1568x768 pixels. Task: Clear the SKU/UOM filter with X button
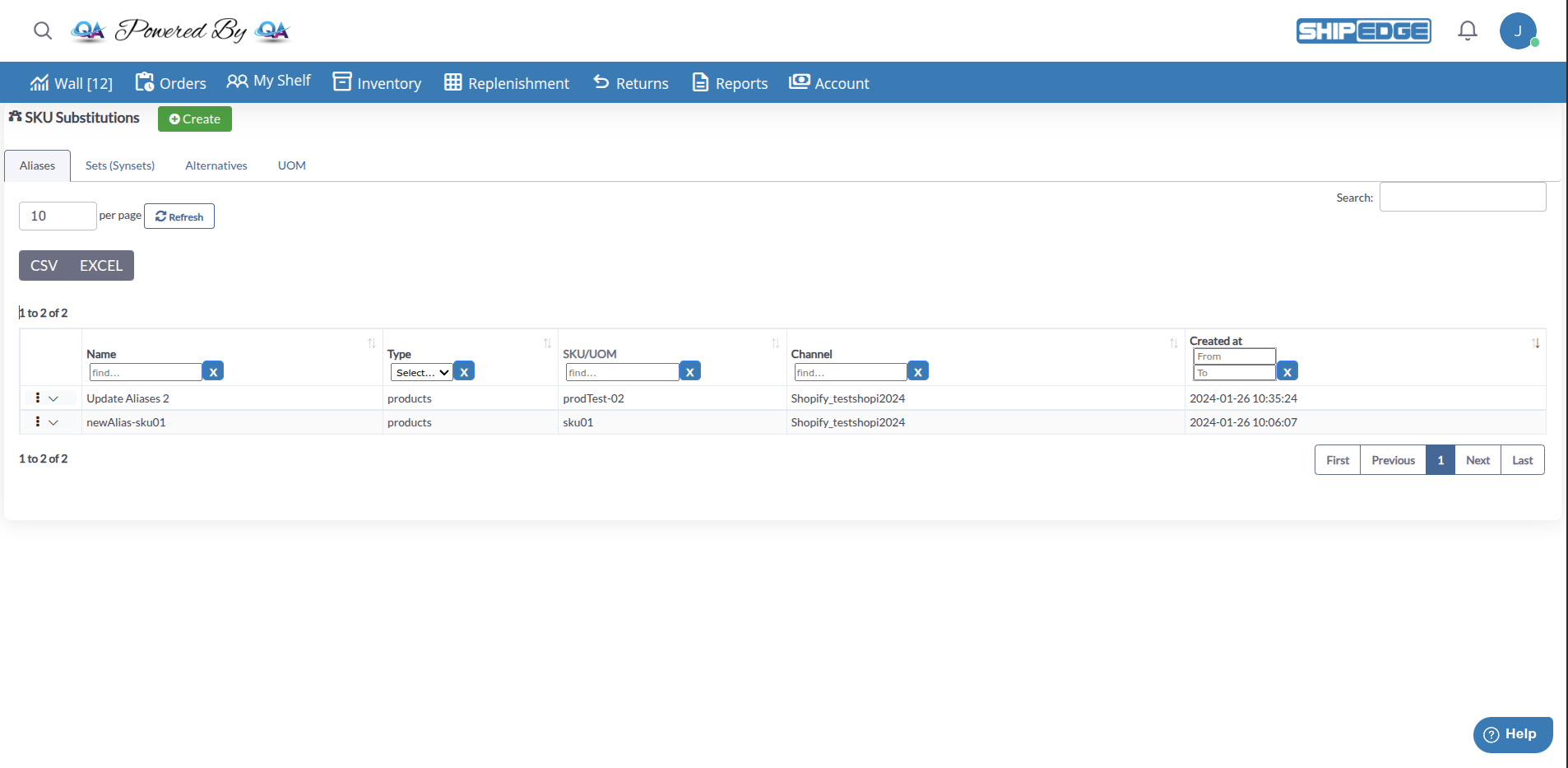[689, 372]
